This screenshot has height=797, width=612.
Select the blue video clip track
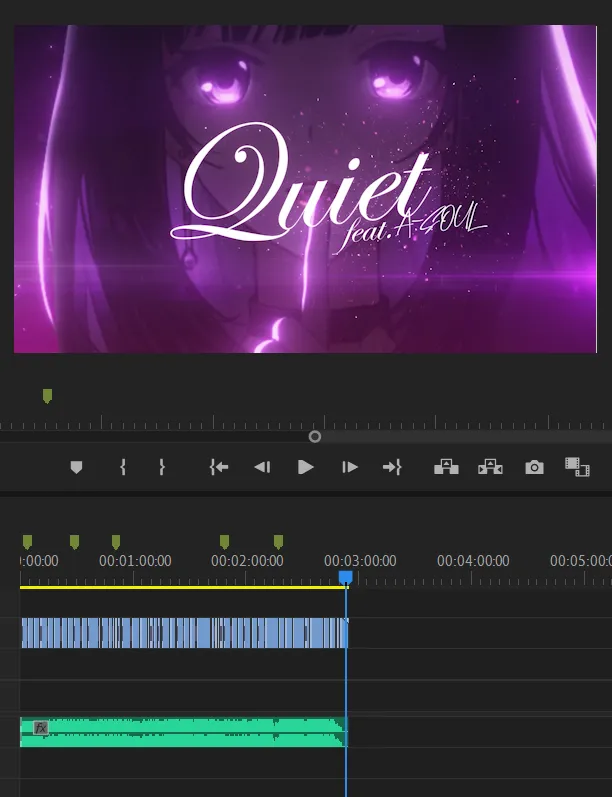pyautogui.click(x=184, y=633)
